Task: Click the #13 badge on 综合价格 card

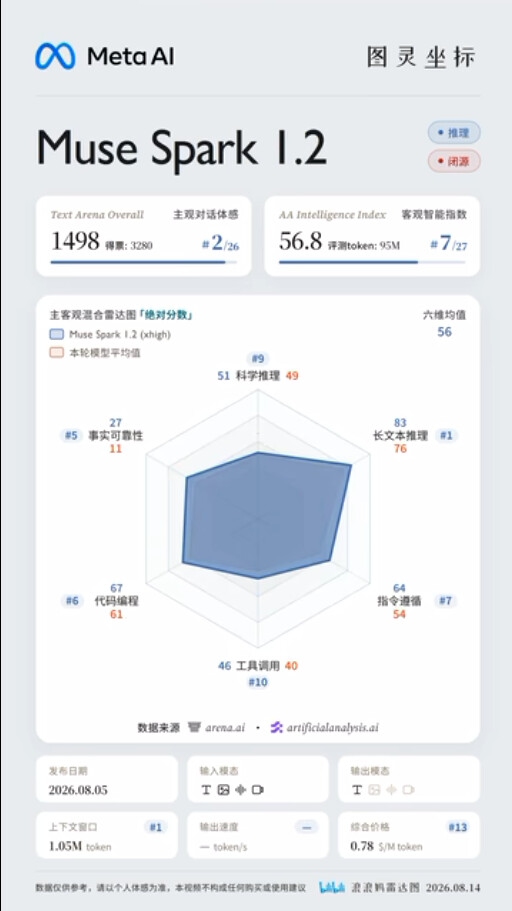Action: [x=457, y=827]
